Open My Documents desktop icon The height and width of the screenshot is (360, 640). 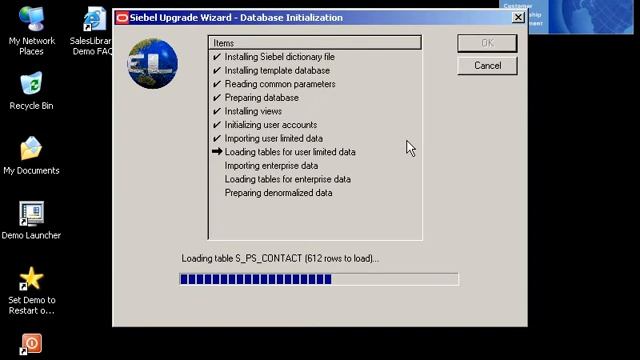point(31,156)
